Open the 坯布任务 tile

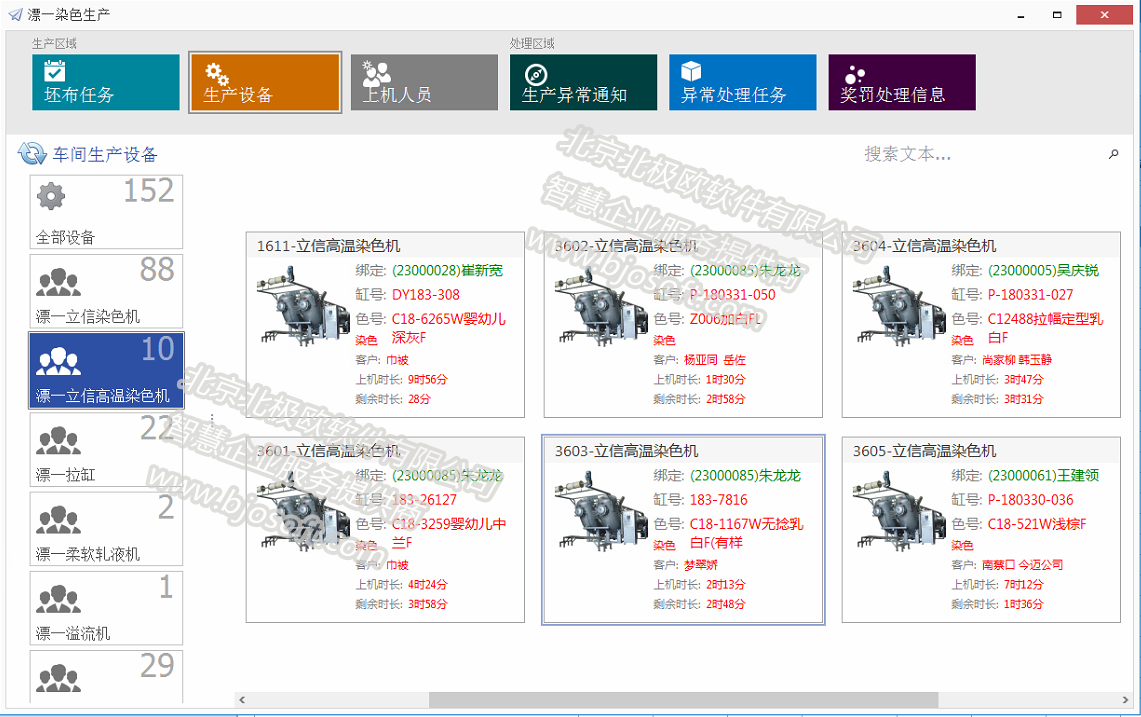[x=106, y=82]
